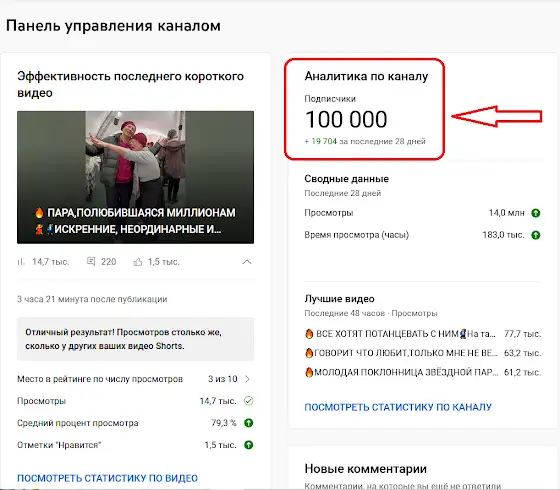This screenshot has height=490, width=560.
Task: Click the Новые комментарии heading
Action: [x=365, y=469]
